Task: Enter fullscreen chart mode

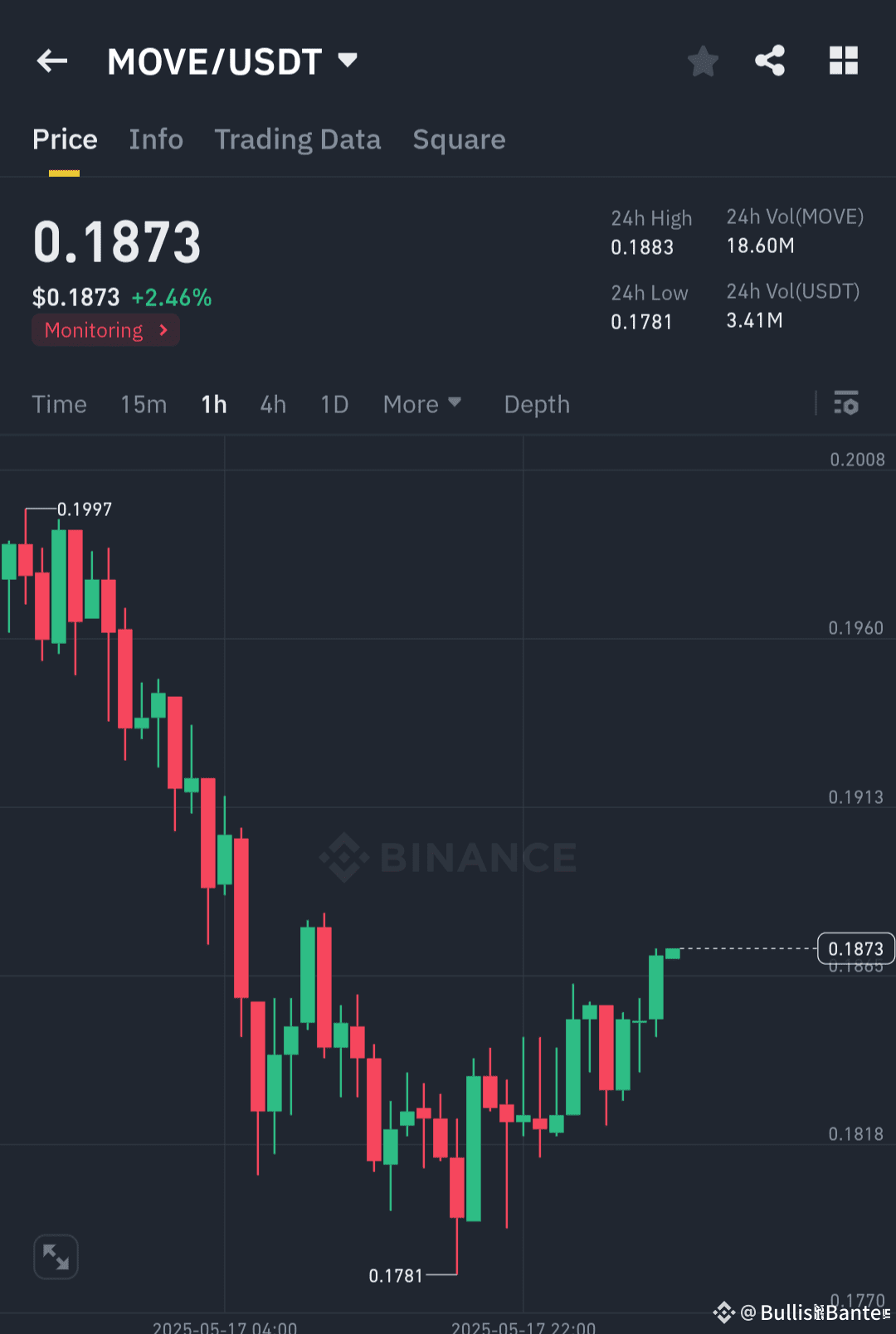Action: tap(55, 1256)
